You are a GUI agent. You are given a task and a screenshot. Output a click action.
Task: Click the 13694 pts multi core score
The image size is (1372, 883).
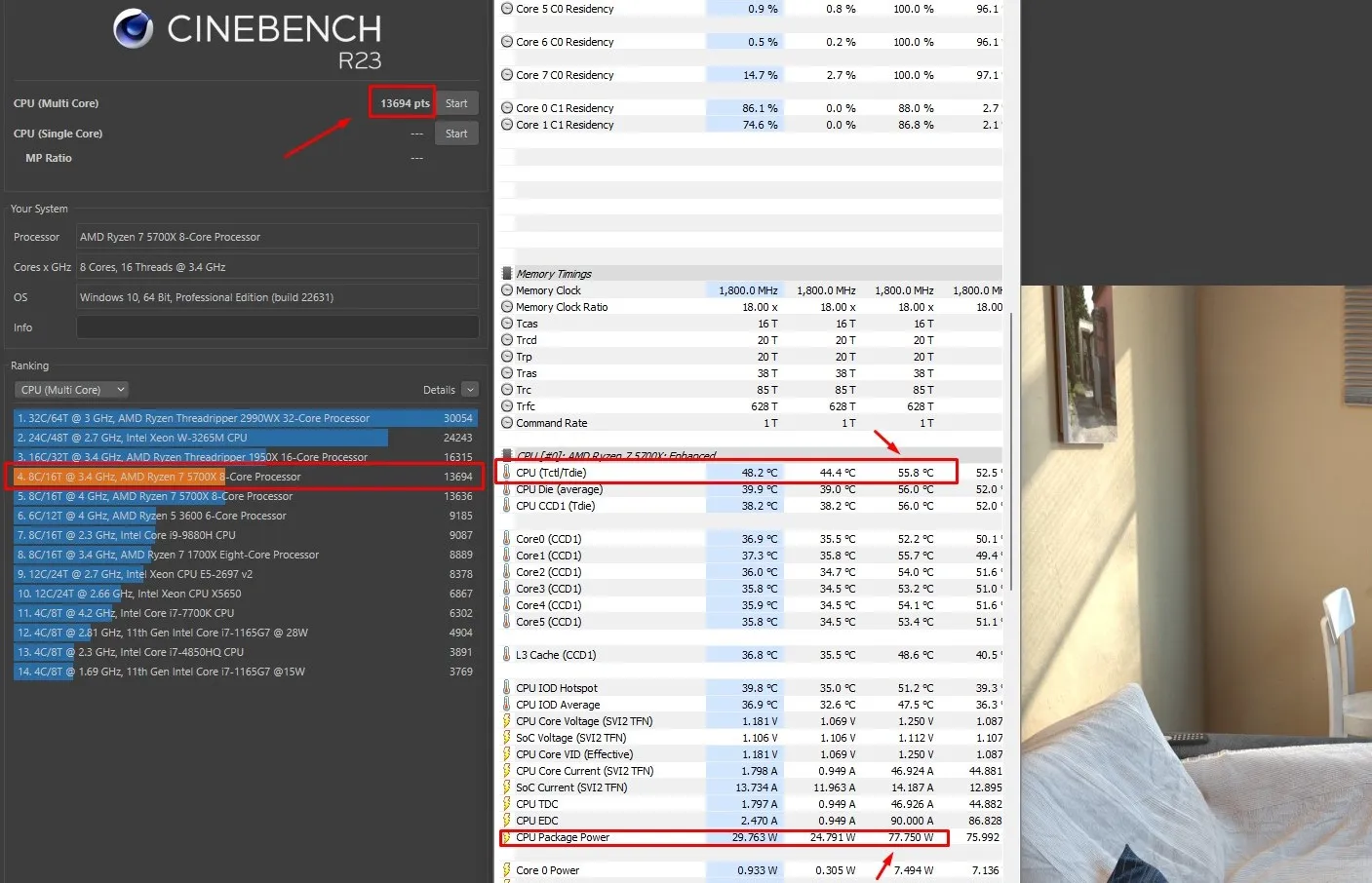405,103
